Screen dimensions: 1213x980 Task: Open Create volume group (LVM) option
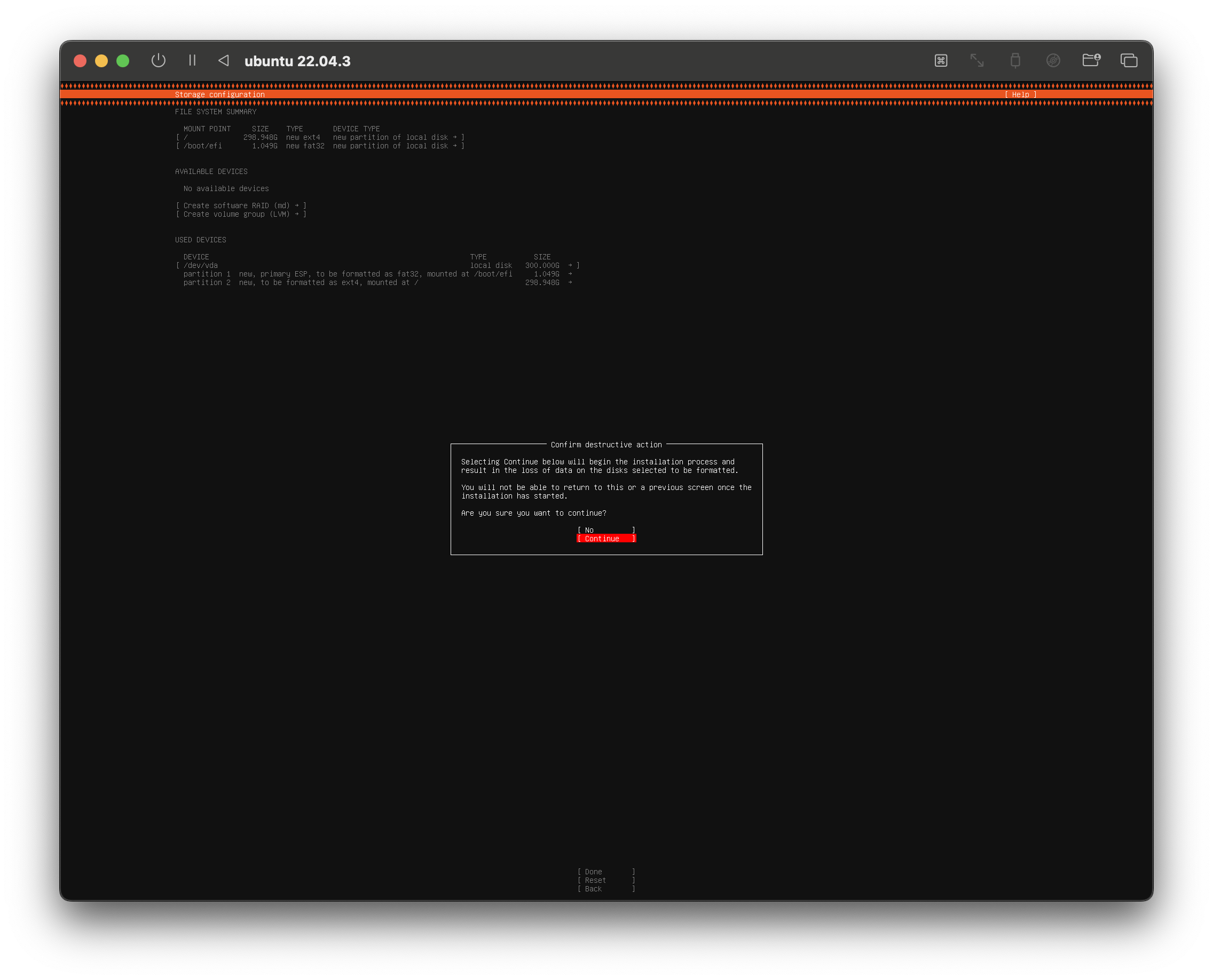point(241,214)
